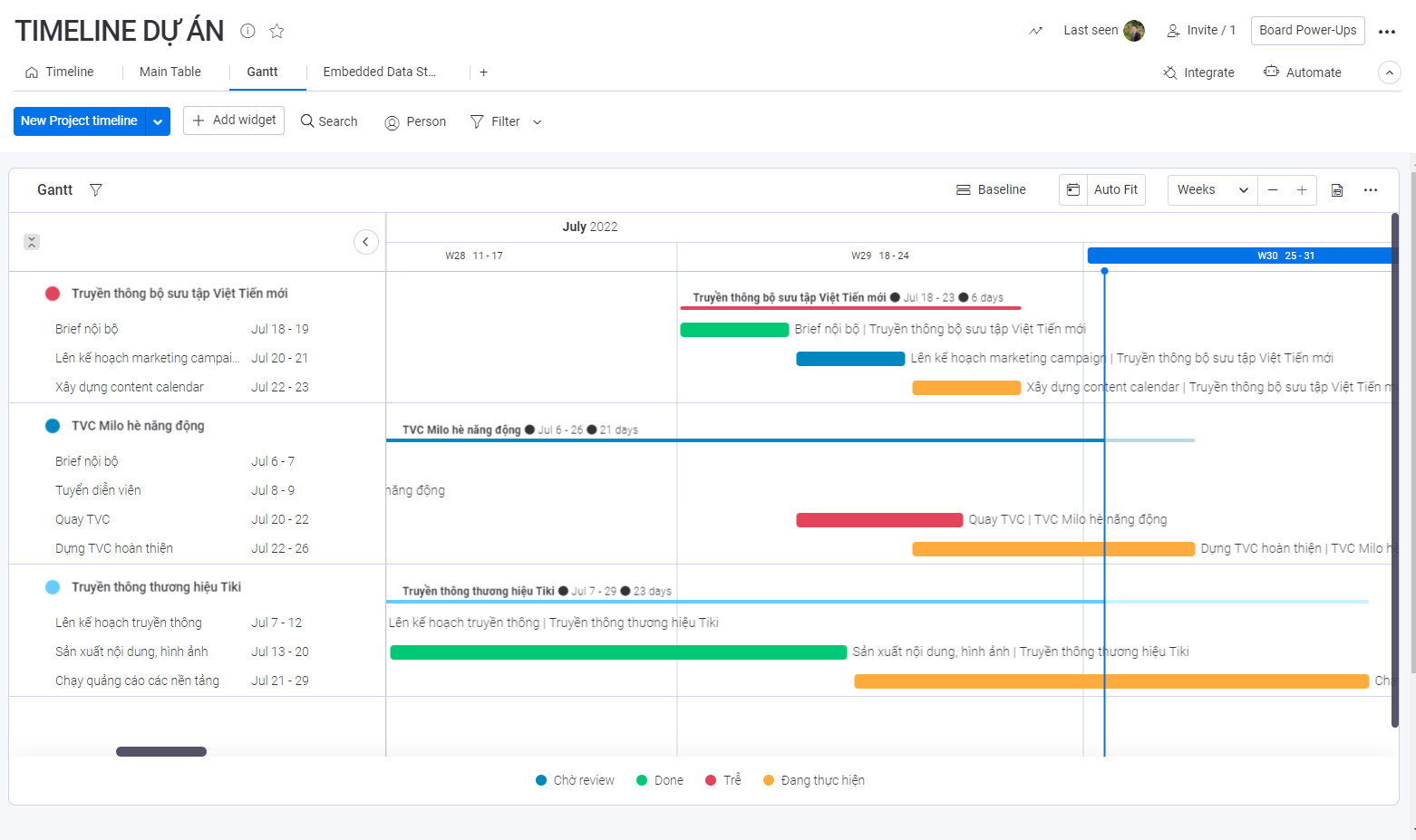The height and width of the screenshot is (840, 1416).
Task: Show the Baseline on the Gantt chart
Action: (x=991, y=189)
